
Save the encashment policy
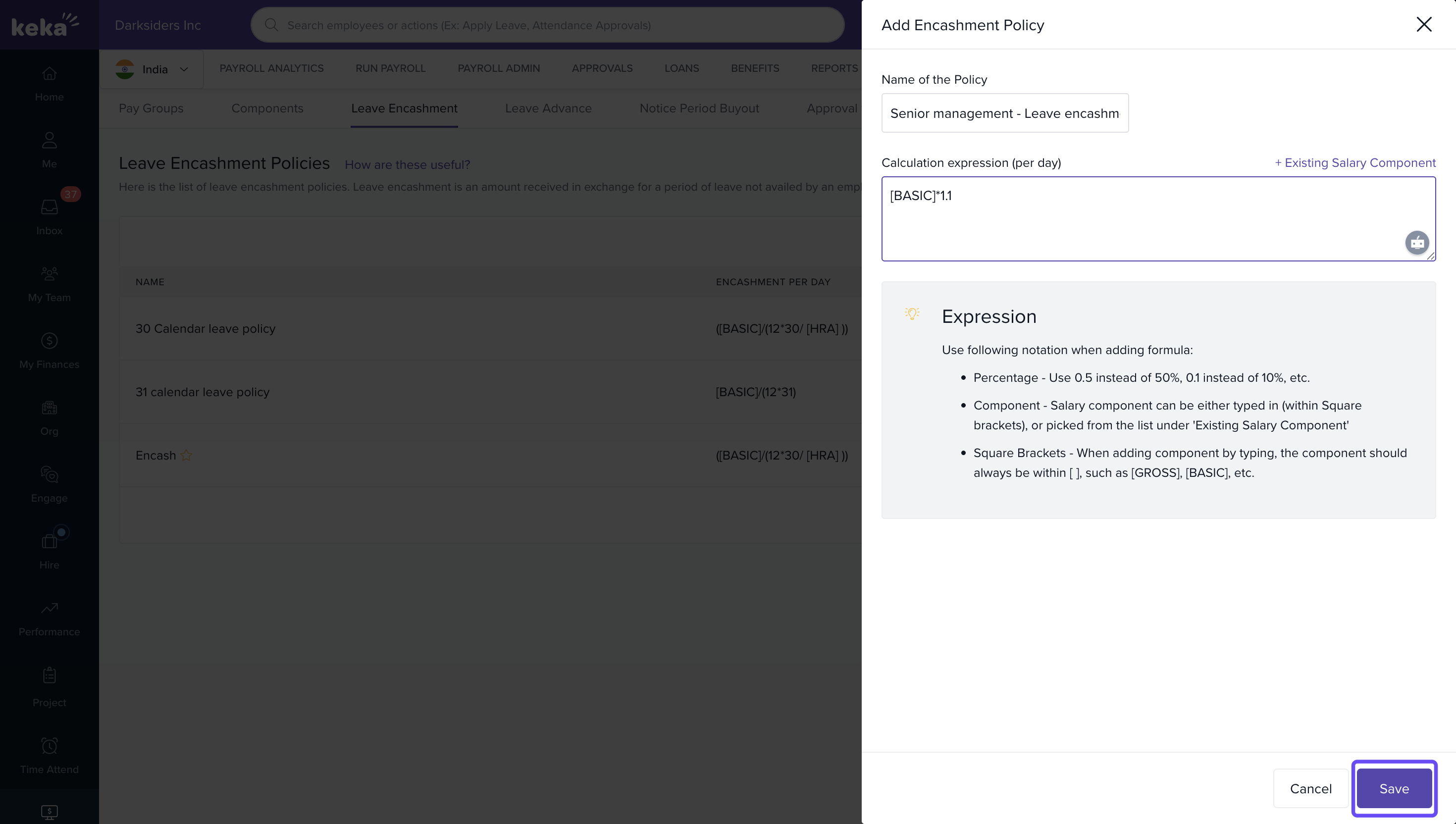(x=1394, y=788)
